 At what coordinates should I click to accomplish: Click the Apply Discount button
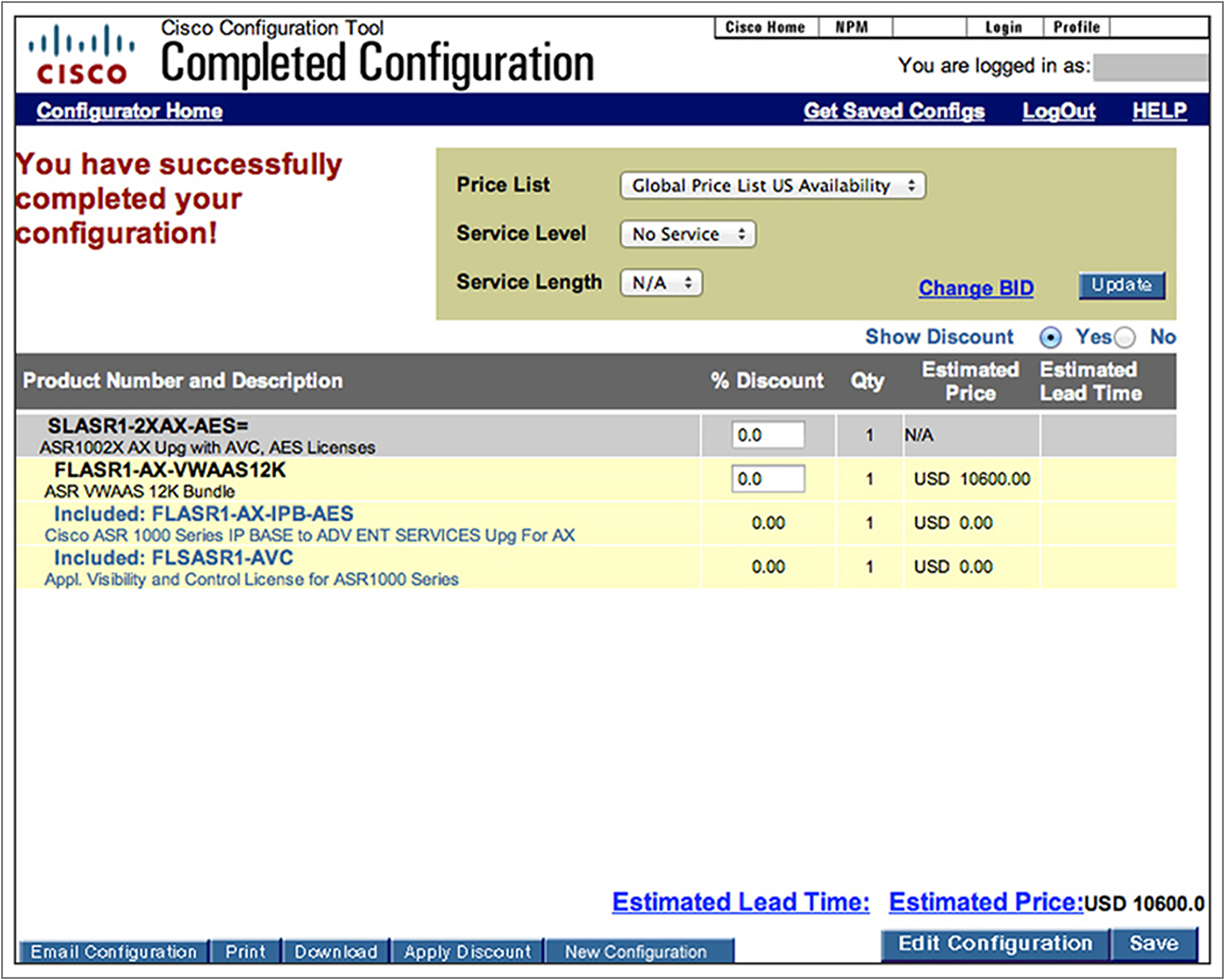click(467, 951)
